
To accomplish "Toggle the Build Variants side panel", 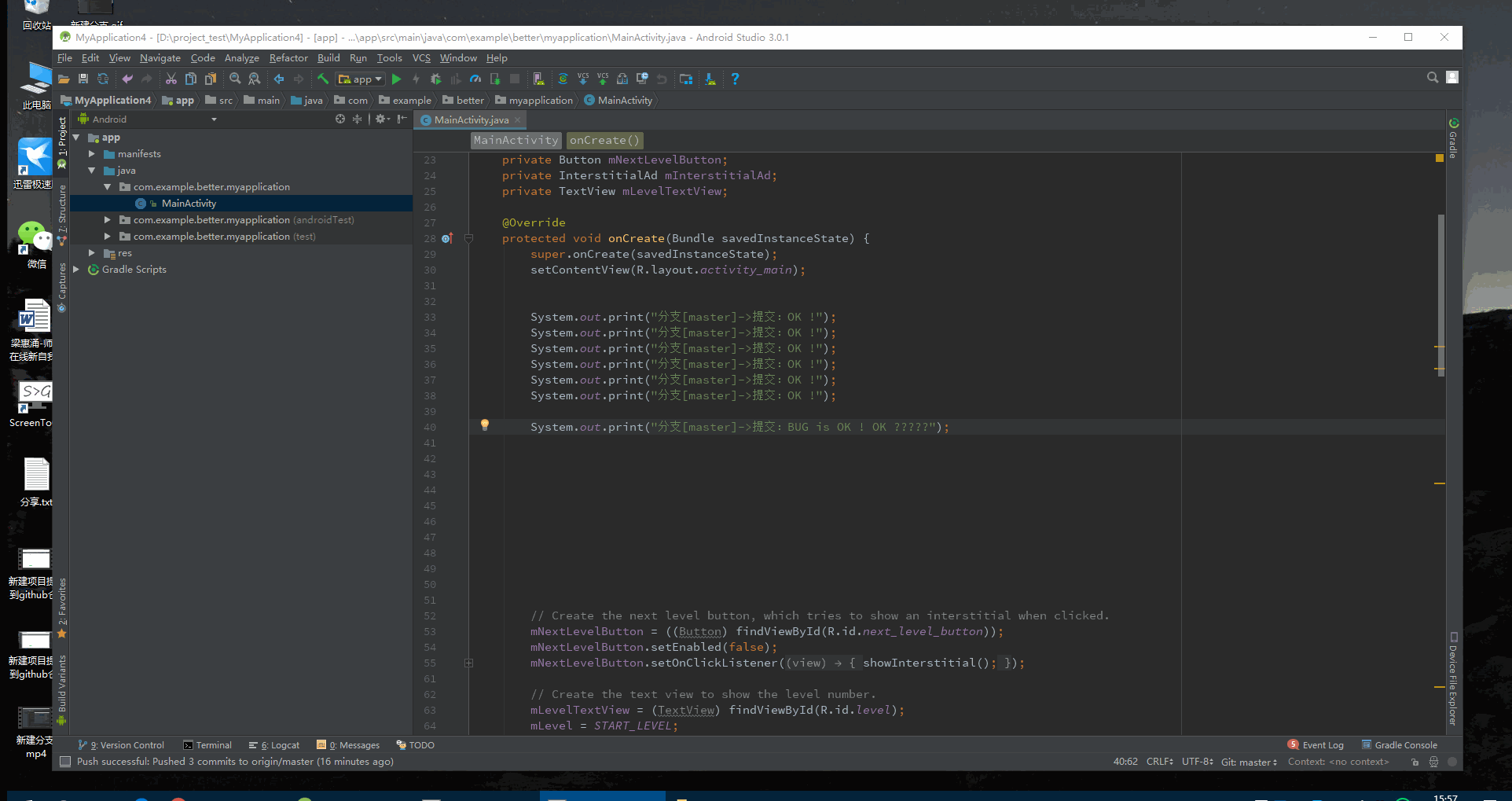I will (62, 689).
